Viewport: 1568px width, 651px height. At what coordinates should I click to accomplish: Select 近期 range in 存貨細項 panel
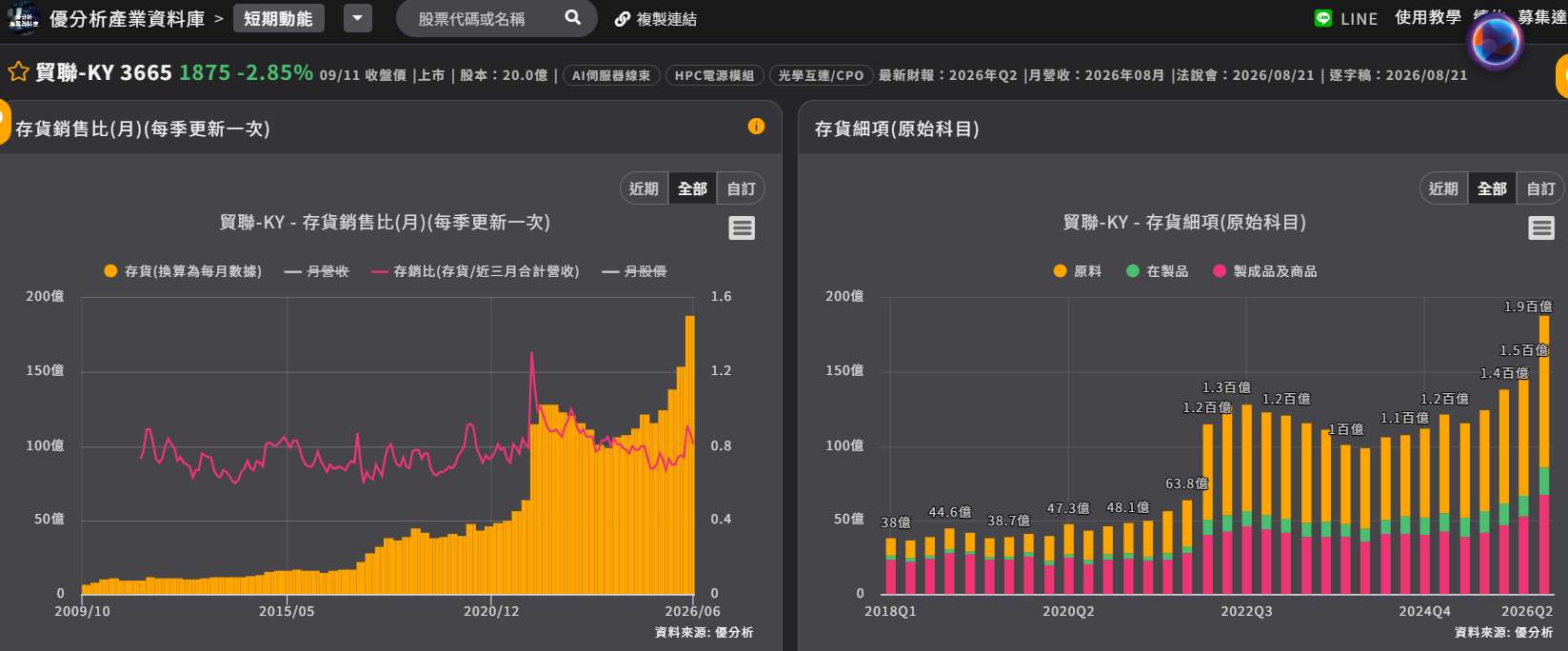tap(1443, 188)
